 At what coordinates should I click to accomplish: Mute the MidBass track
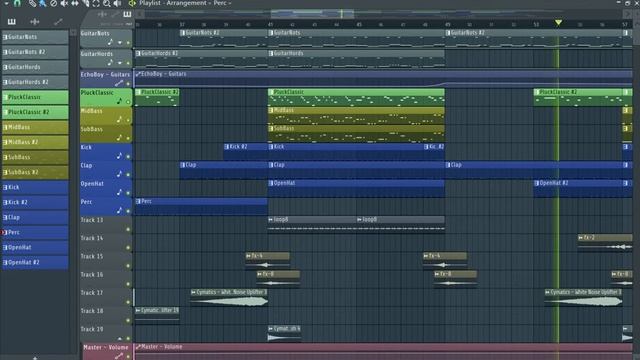(128, 120)
